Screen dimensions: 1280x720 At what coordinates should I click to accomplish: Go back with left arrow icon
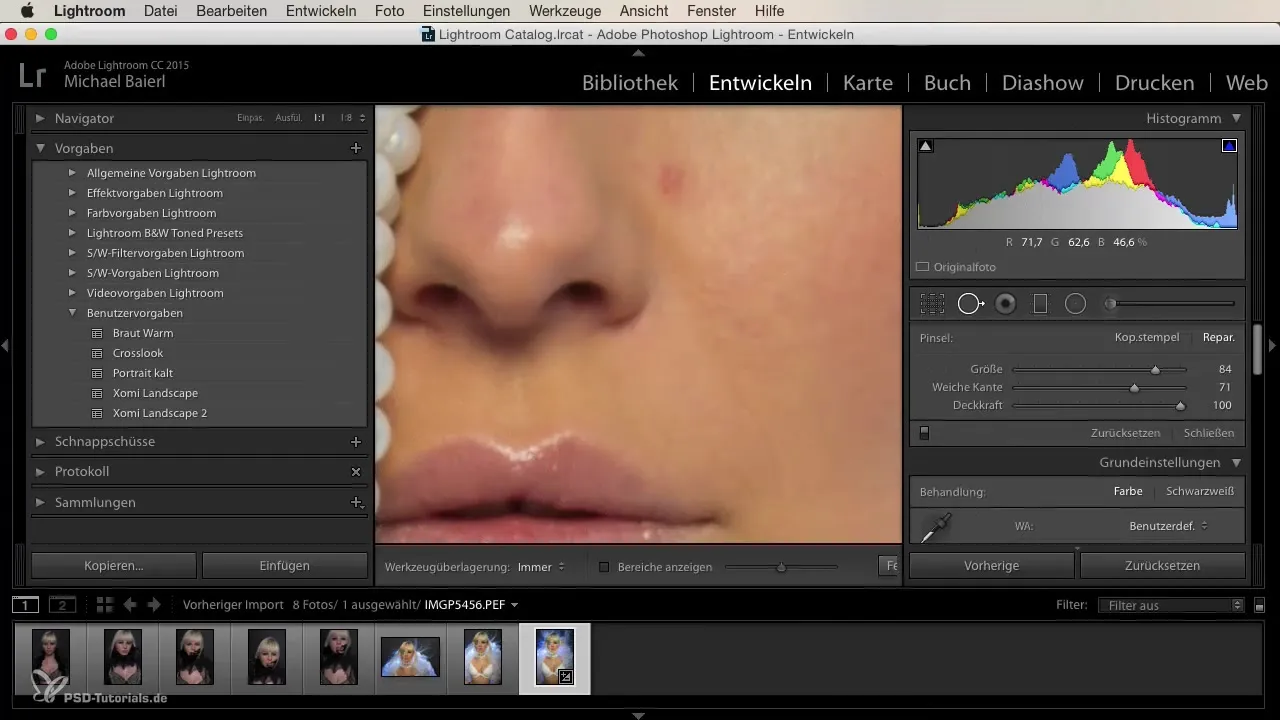(130, 604)
